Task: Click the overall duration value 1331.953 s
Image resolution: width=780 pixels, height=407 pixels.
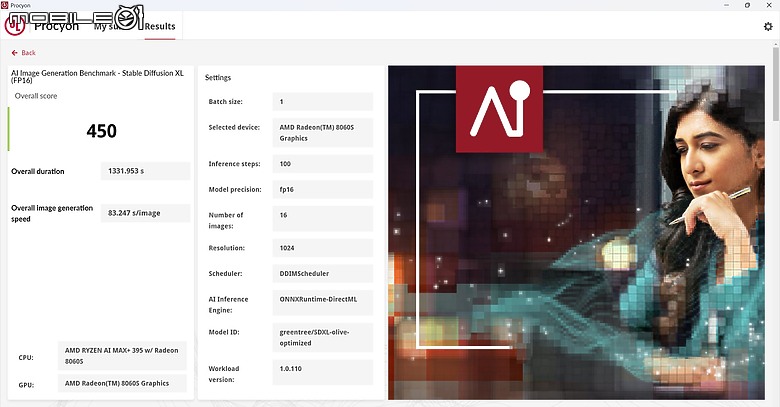Action: tap(145, 171)
